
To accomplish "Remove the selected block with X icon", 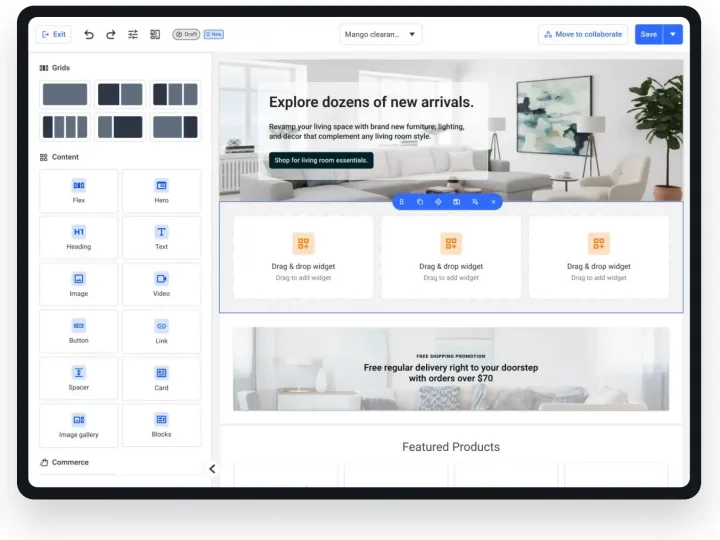I will point(493,202).
